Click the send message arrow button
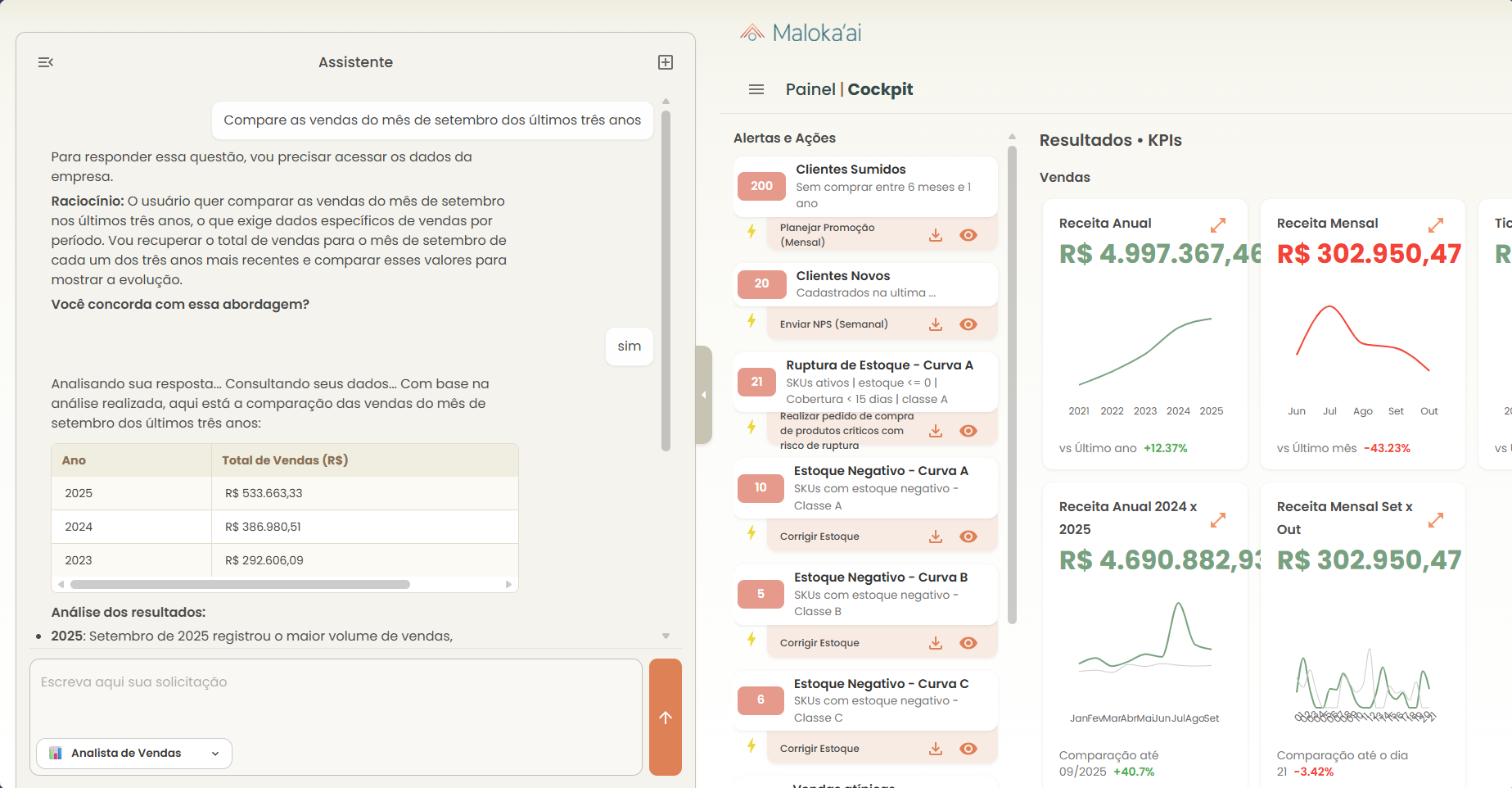Viewport: 1512px width, 788px height. click(665, 717)
